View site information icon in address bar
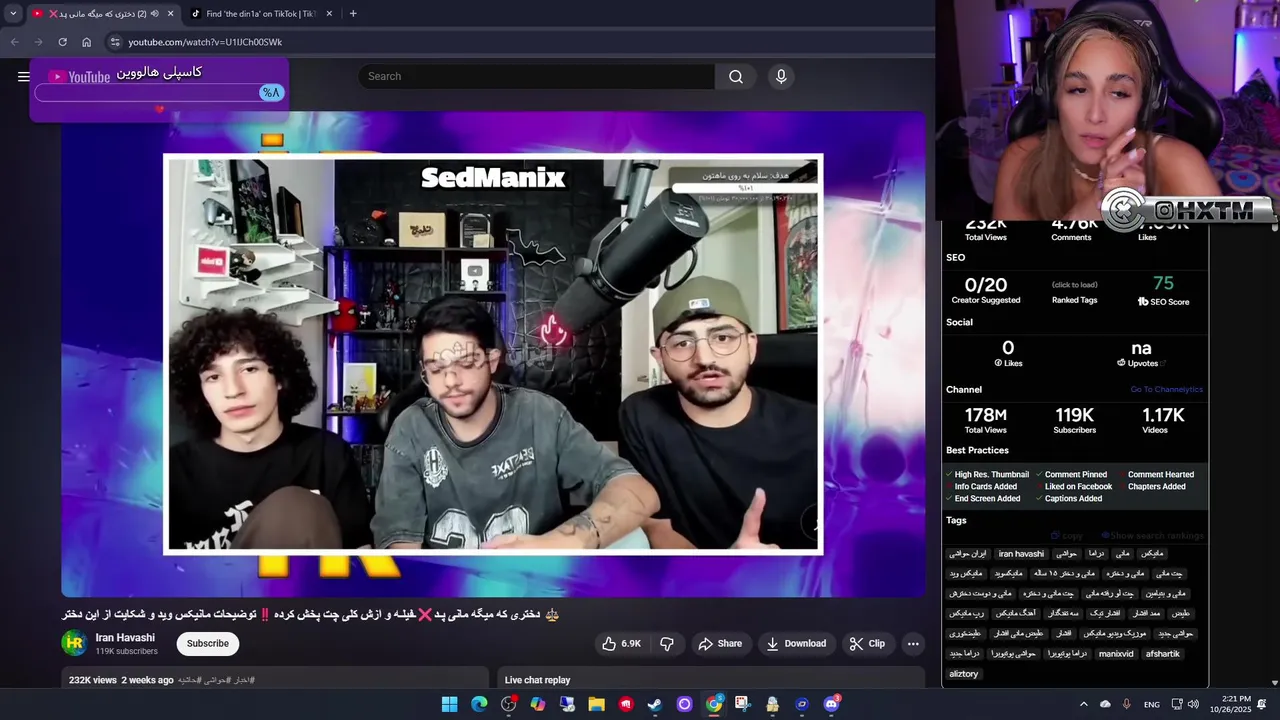Screen dimensions: 1280x720 click(115, 42)
